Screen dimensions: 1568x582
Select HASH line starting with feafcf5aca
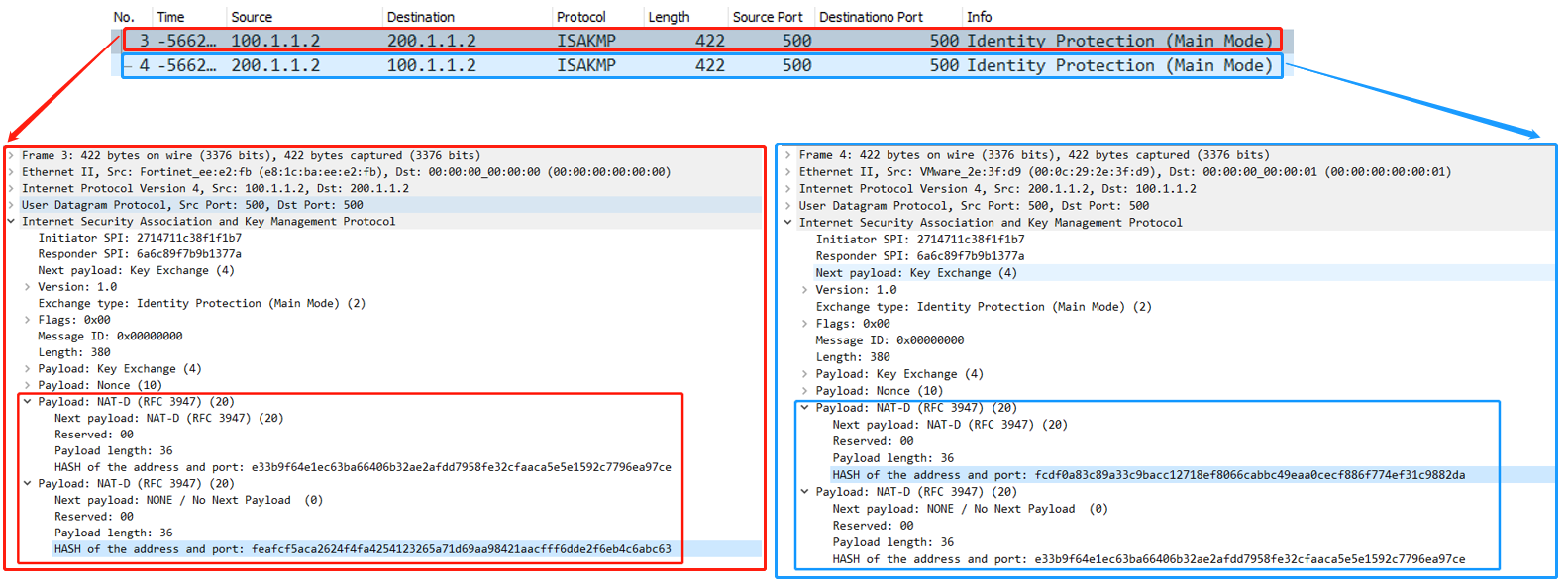click(363, 549)
